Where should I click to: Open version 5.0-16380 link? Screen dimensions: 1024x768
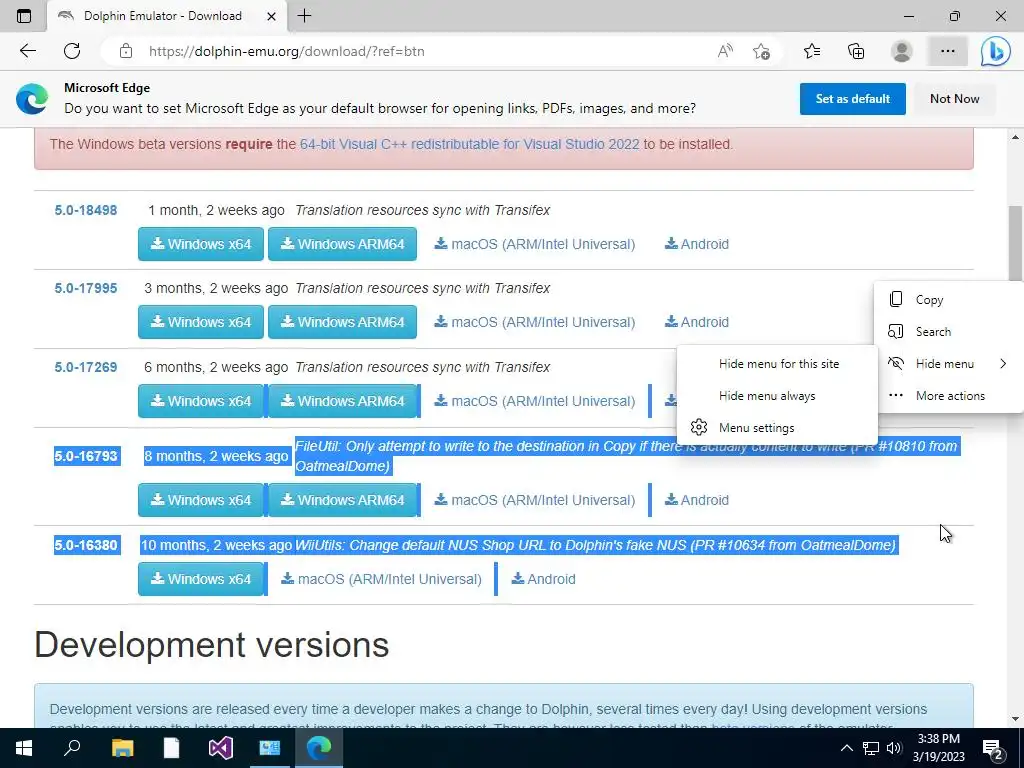point(86,545)
